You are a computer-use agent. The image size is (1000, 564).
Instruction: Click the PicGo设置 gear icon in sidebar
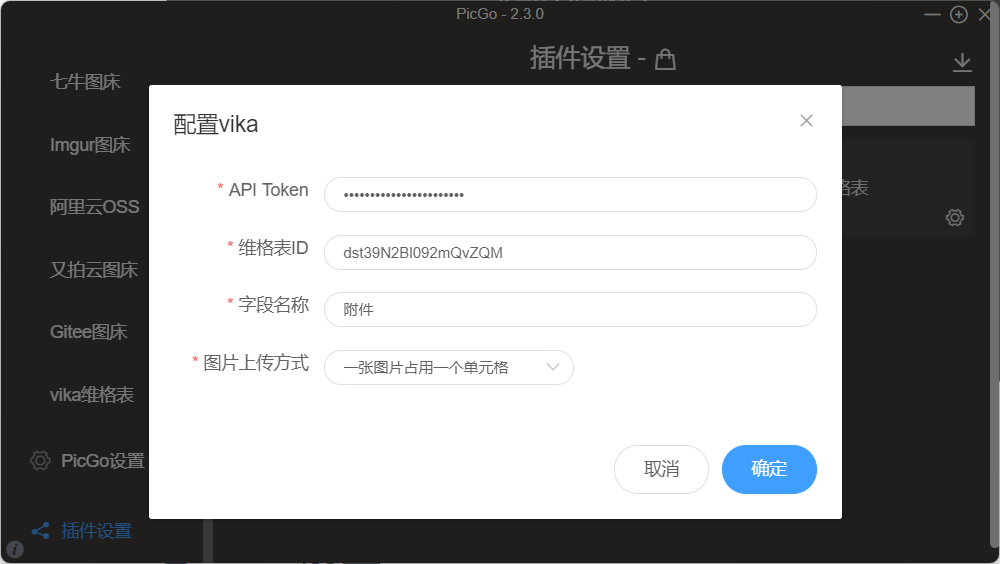click(40, 461)
